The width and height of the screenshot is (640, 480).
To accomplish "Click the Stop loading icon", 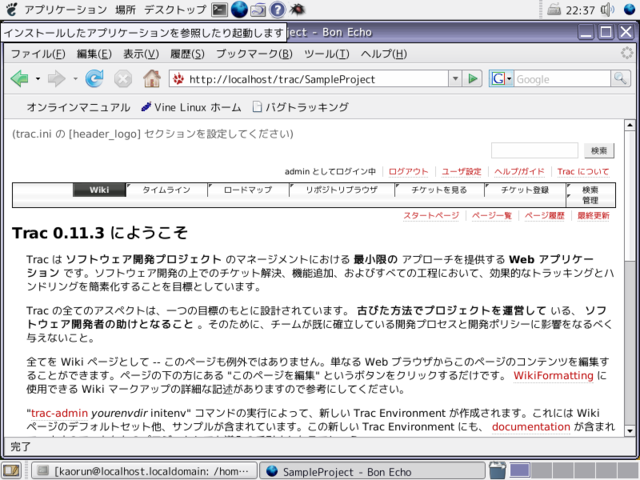I will click(123, 79).
